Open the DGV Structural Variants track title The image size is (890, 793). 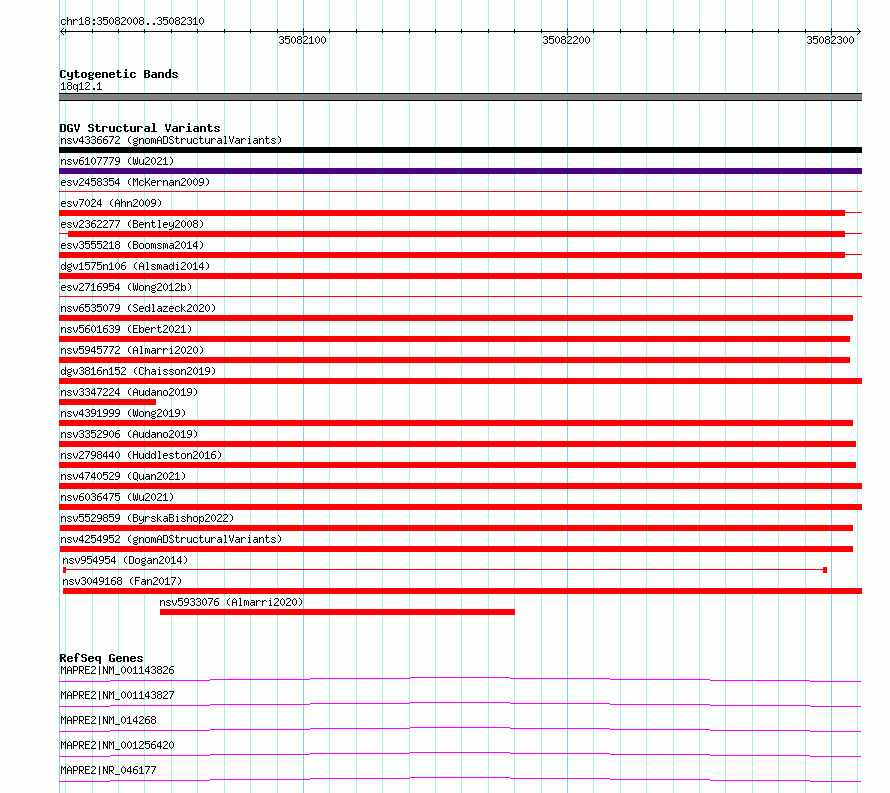pyautogui.click(x=140, y=128)
